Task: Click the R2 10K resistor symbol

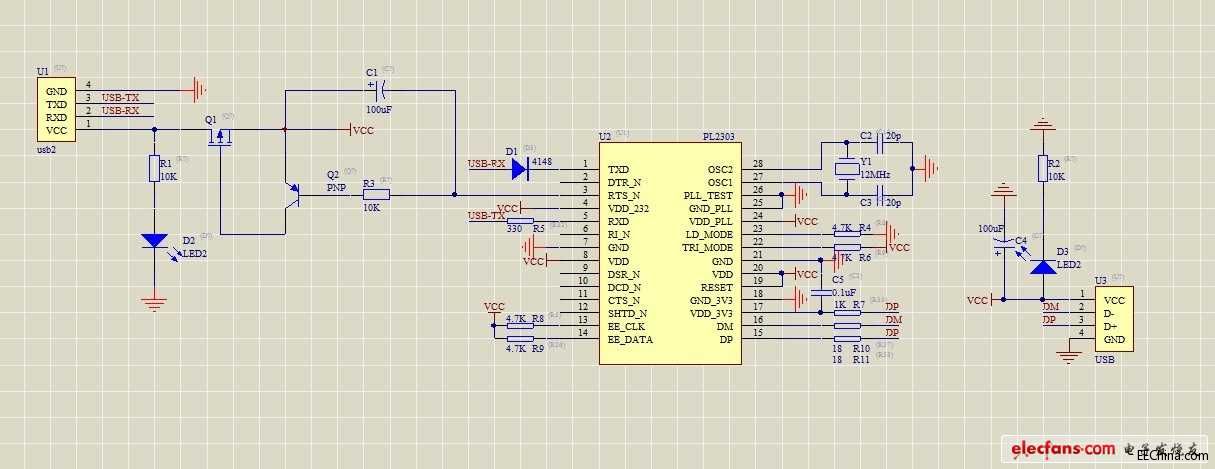Action: click(1043, 169)
